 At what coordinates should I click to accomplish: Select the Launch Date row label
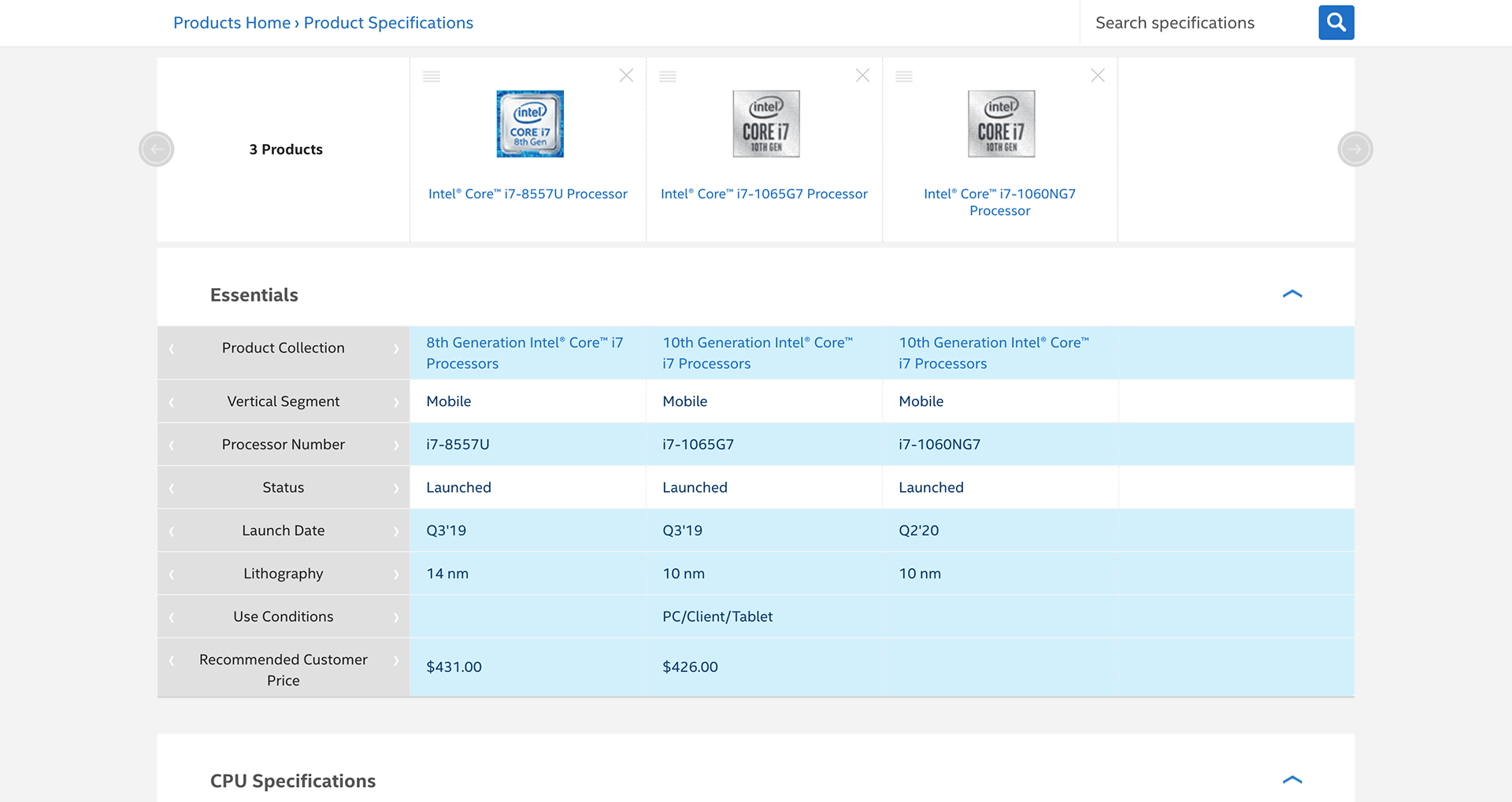coord(283,530)
